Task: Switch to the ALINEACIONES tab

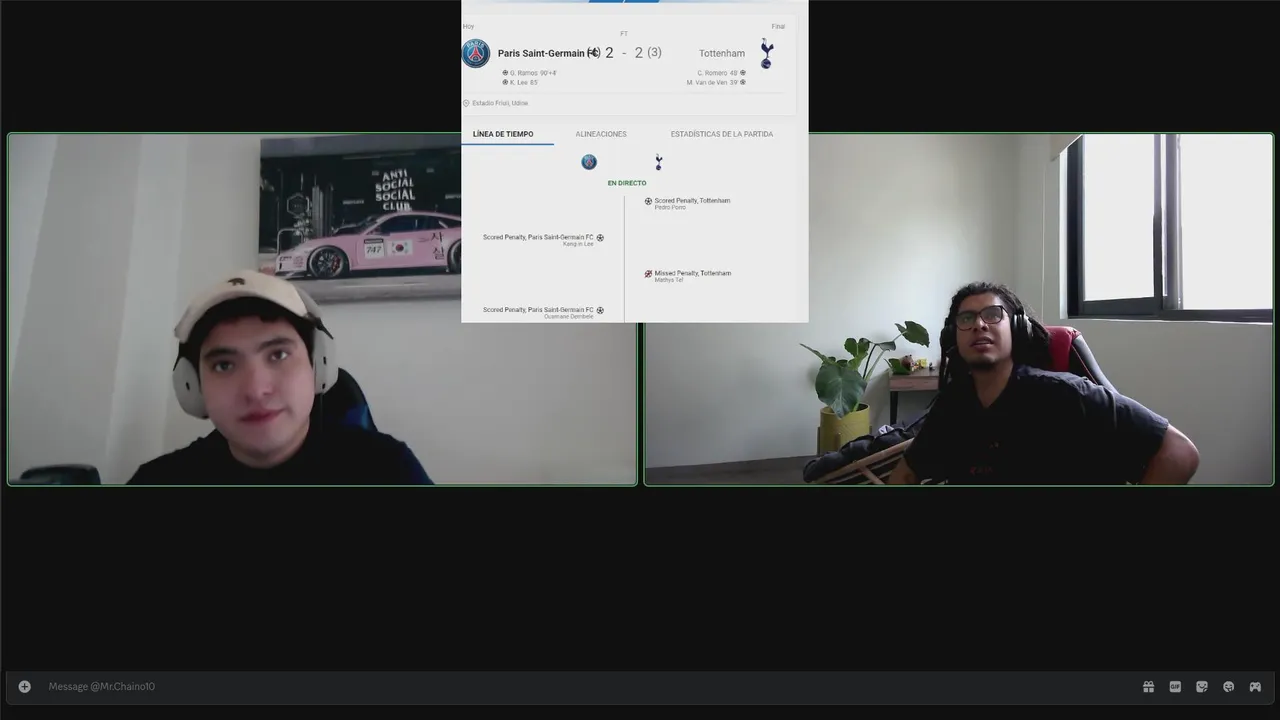Action: click(x=601, y=134)
